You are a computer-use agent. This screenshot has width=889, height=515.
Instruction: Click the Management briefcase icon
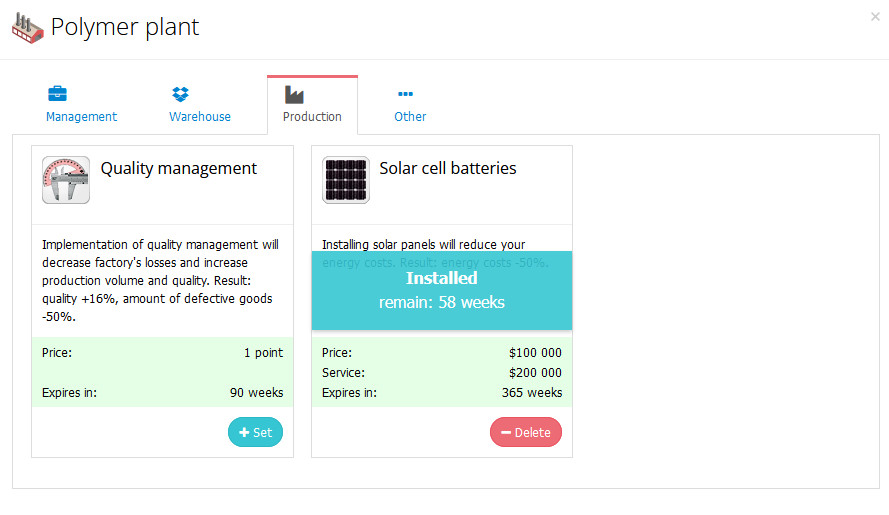58,94
